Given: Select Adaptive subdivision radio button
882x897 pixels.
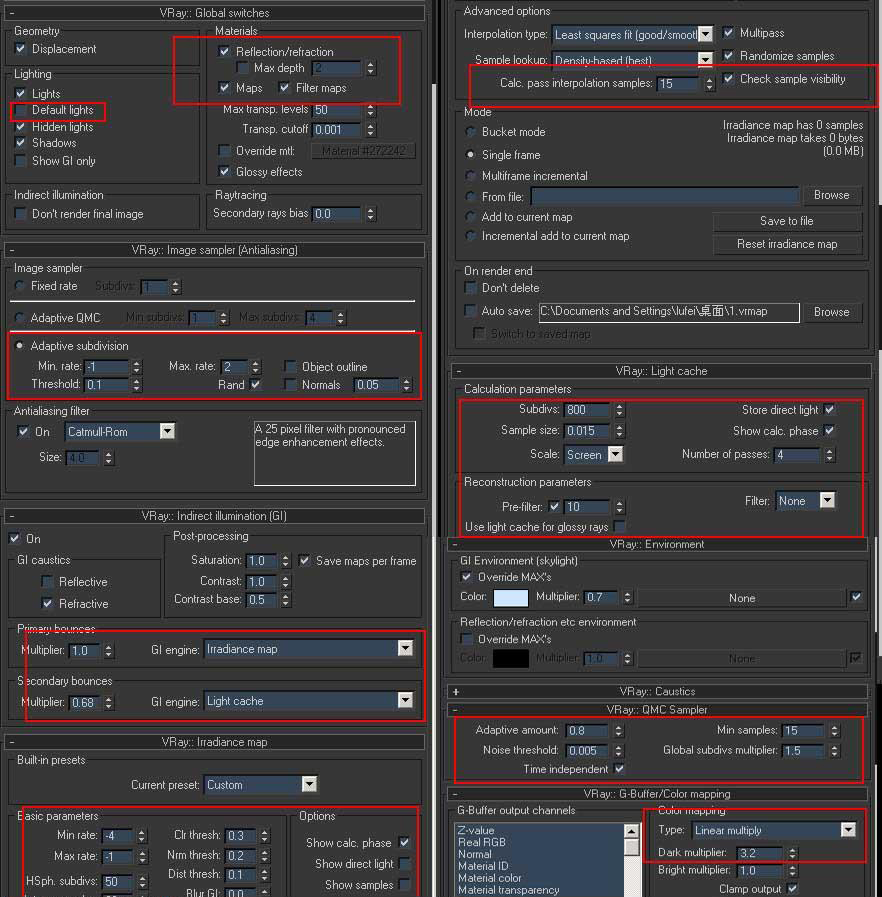Looking at the screenshot, I should pos(20,346).
